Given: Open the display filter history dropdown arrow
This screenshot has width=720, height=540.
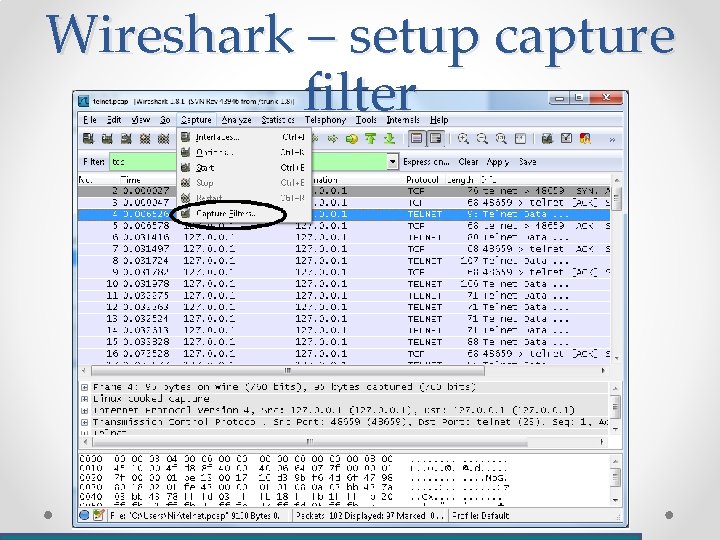Looking at the screenshot, I should click(393, 162).
